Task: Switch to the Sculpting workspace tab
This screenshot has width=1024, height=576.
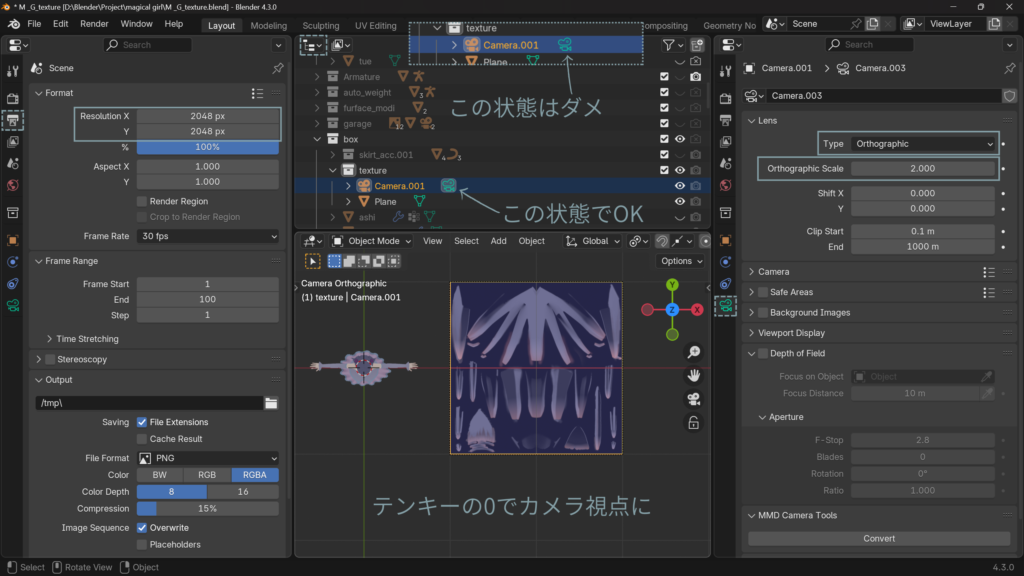Action: coord(321,26)
